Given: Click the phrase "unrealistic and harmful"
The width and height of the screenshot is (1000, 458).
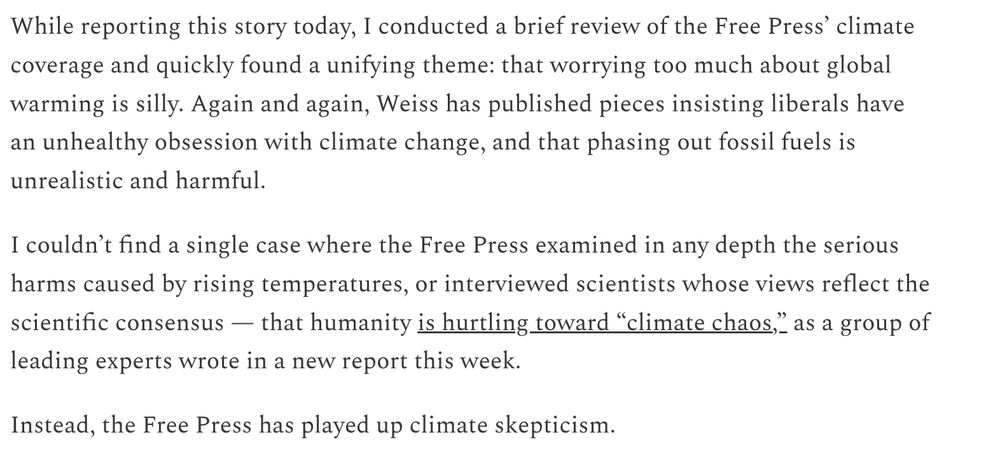Looking at the screenshot, I should pos(136,181).
